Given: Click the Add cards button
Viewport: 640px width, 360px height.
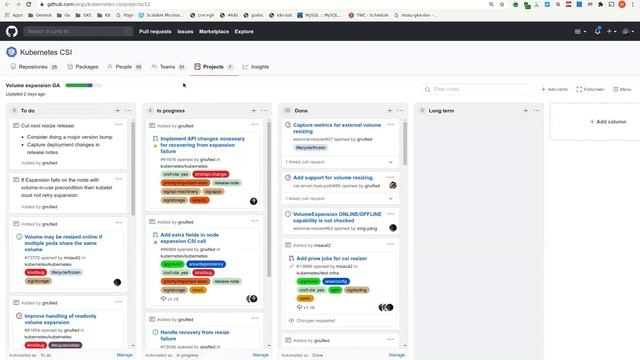Looking at the screenshot, I should click(554, 89).
